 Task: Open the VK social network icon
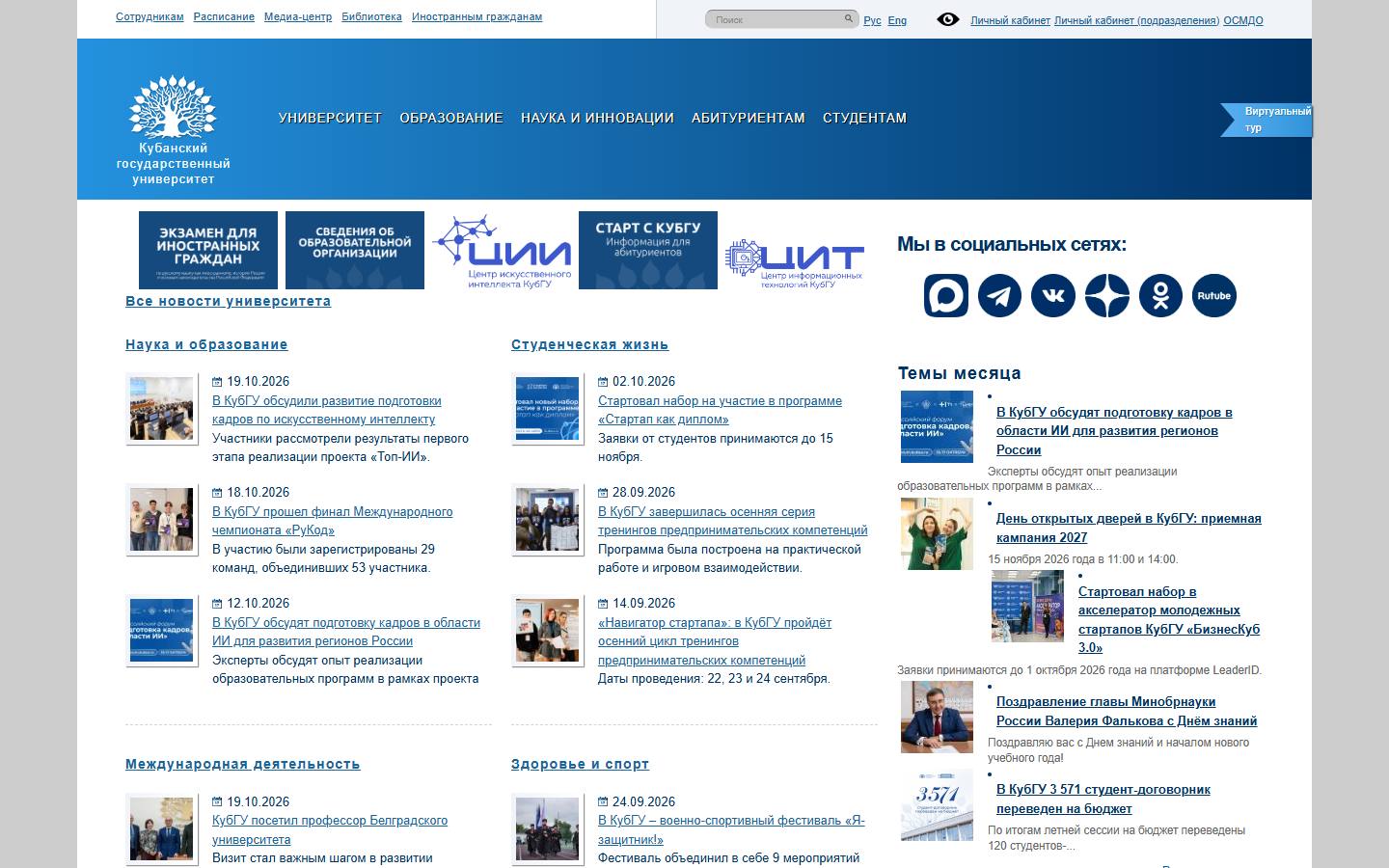[x=1053, y=296]
